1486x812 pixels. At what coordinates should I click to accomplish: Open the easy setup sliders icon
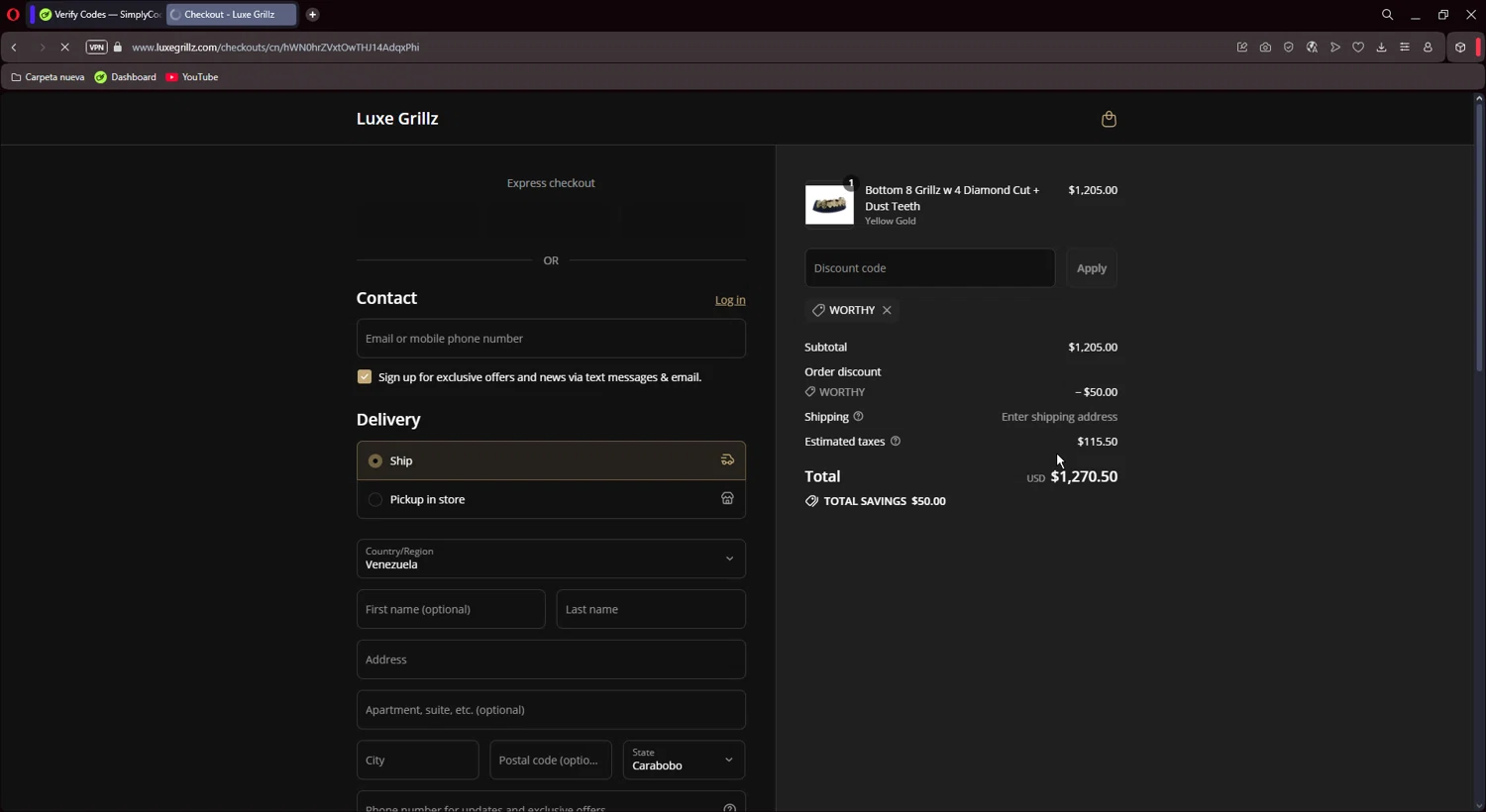coord(1405,48)
